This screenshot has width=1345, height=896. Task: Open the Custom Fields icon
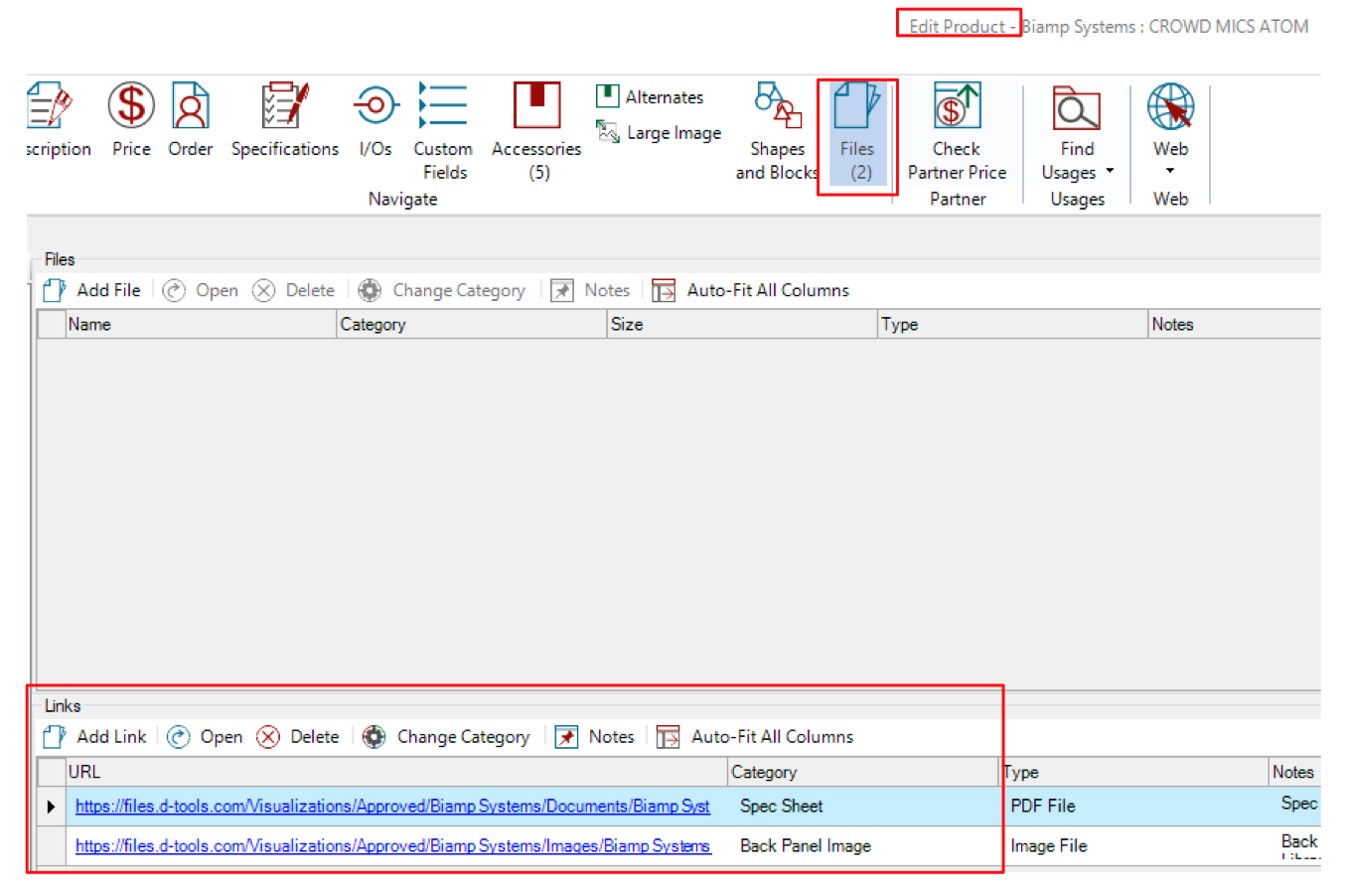coord(443,105)
